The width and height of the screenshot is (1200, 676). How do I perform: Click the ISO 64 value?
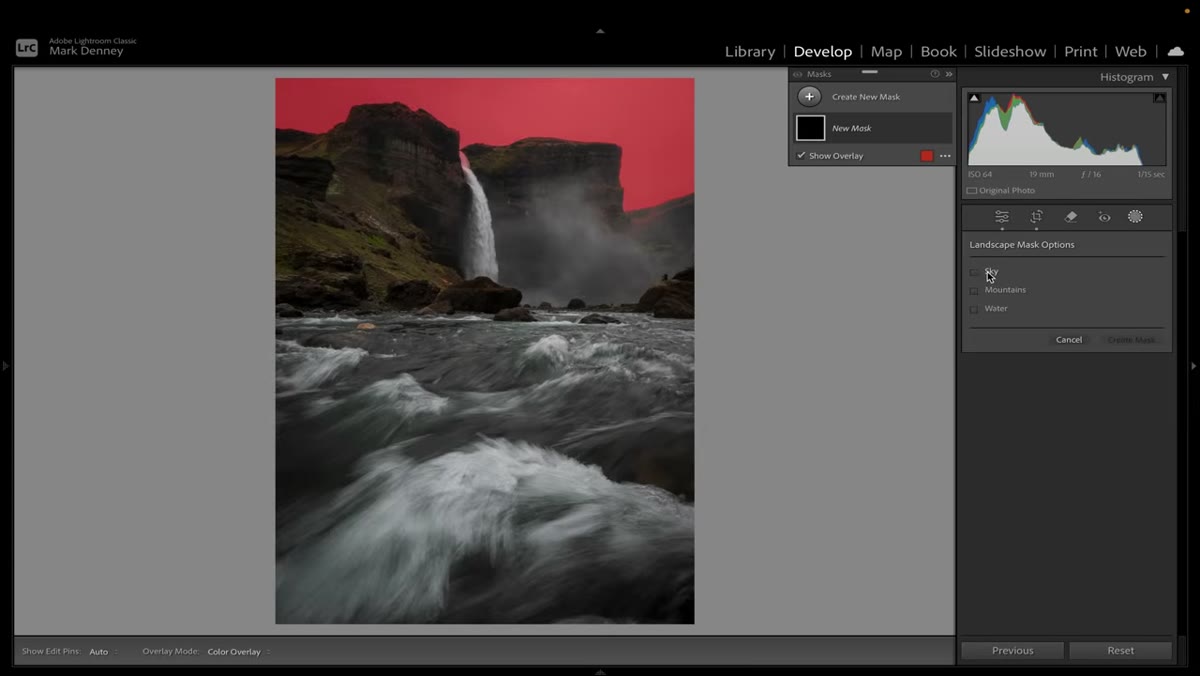point(980,175)
